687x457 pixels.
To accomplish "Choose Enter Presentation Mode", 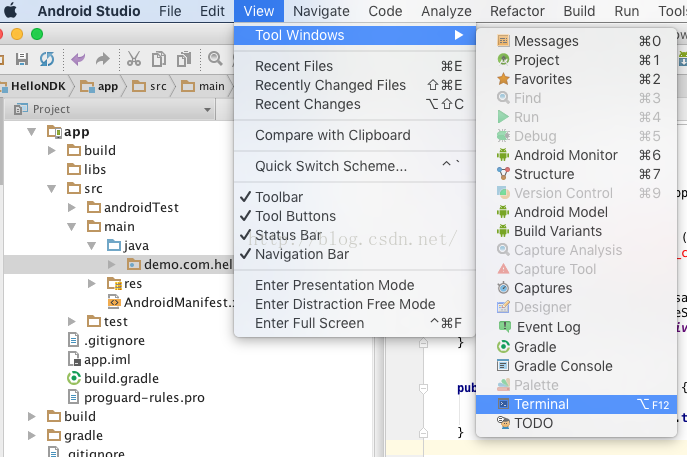I will click(x=355, y=285).
